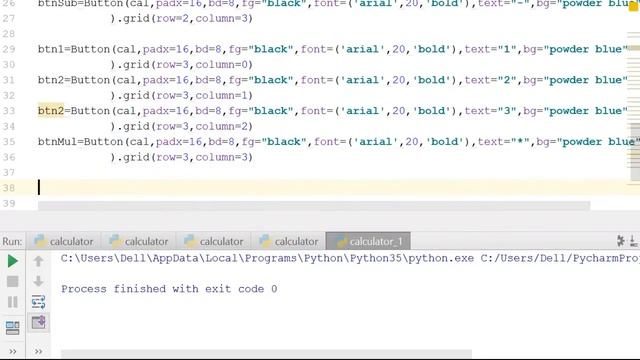640x360 pixels.
Task: Click btnMul variable on line 35
Action: tap(58, 142)
